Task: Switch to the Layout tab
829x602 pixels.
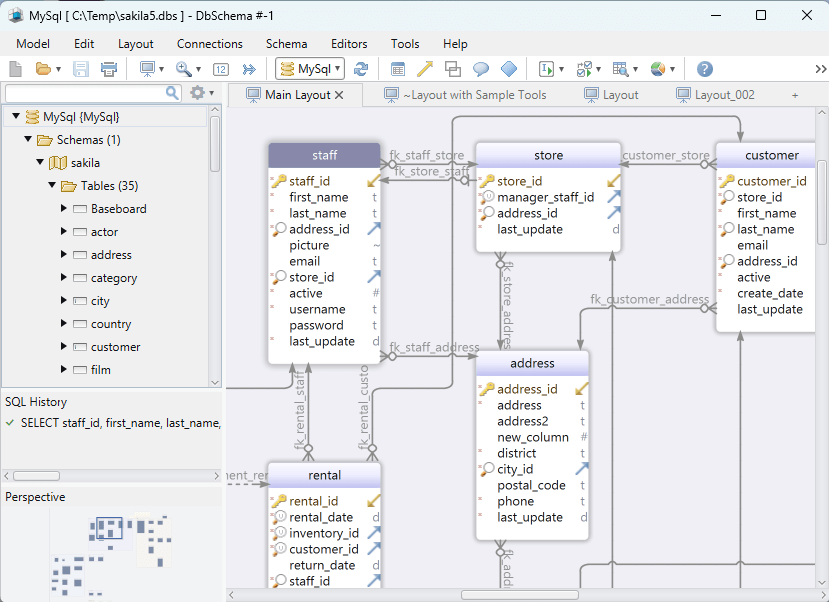Action: tap(611, 95)
